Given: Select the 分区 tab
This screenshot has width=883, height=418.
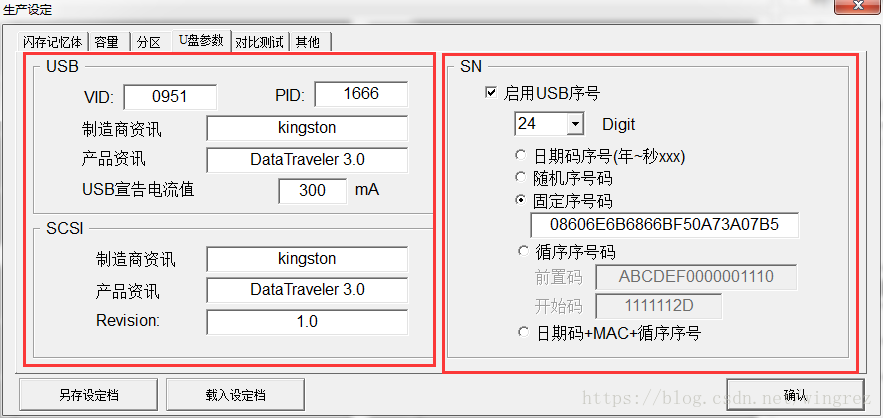Looking at the screenshot, I should [150, 42].
